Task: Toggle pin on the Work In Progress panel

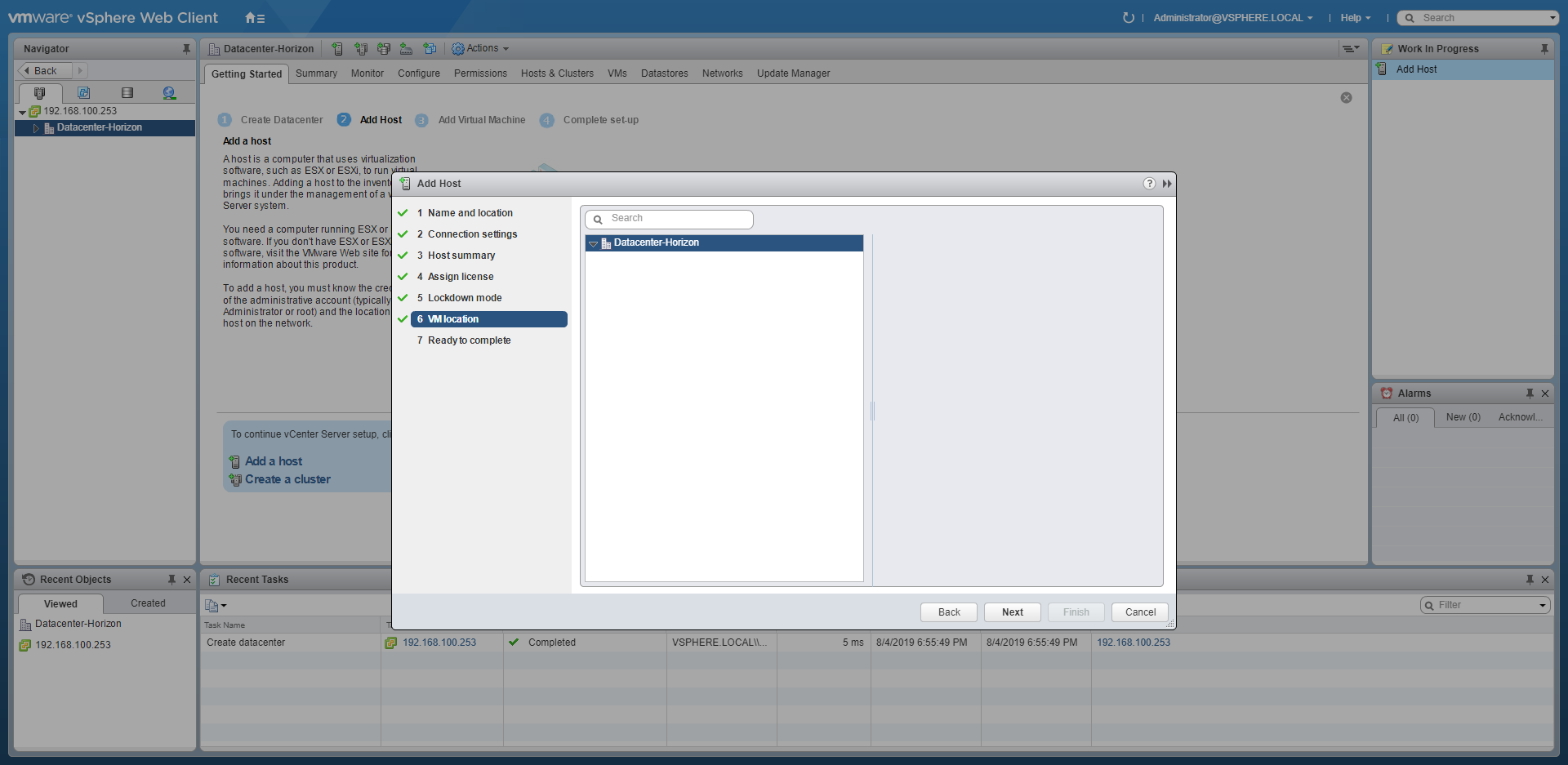Action: click(x=1544, y=49)
